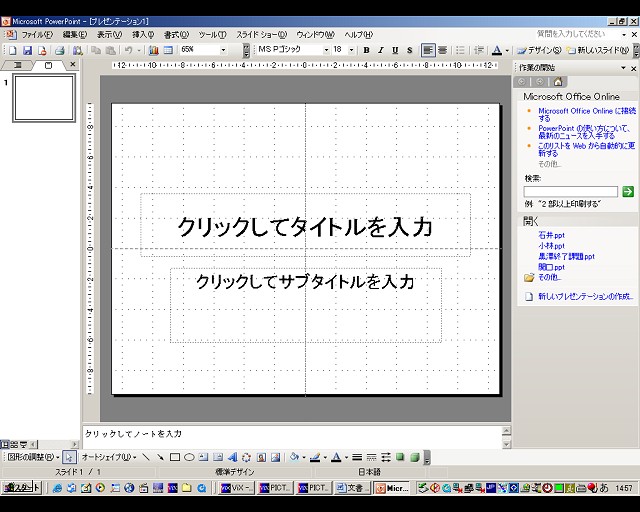The height and width of the screenshot is (512, 640).
Task: Open fill color dropdown arrow
Action: tap(304, 457)
